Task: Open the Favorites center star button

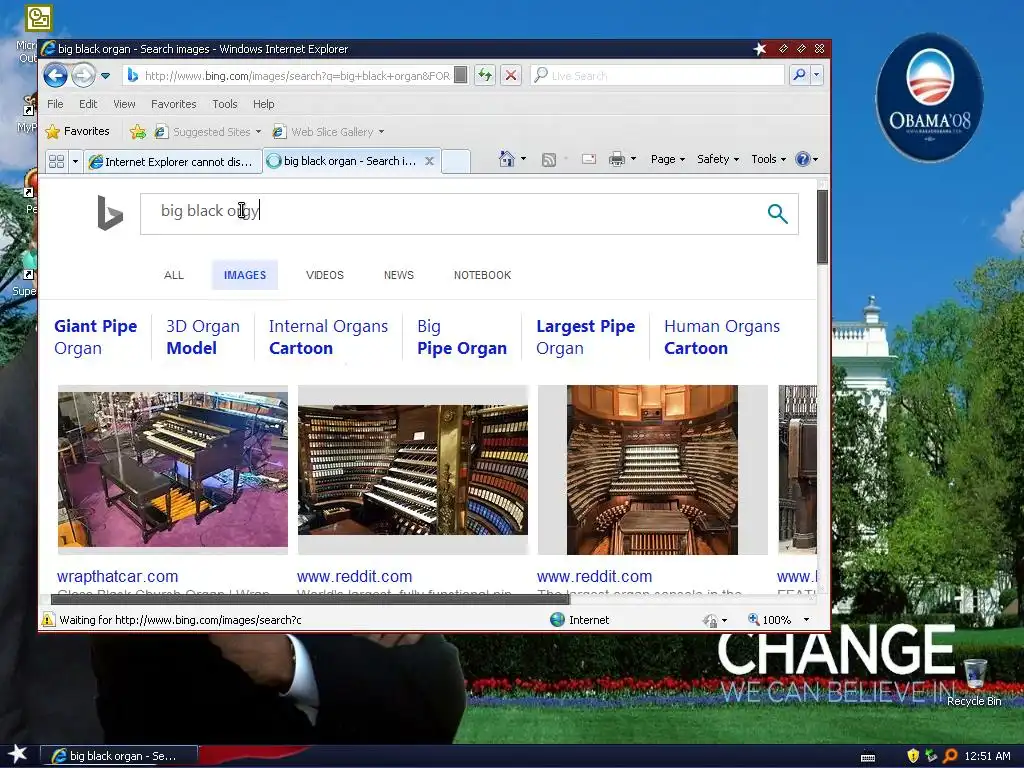Action: coord(77,131)
